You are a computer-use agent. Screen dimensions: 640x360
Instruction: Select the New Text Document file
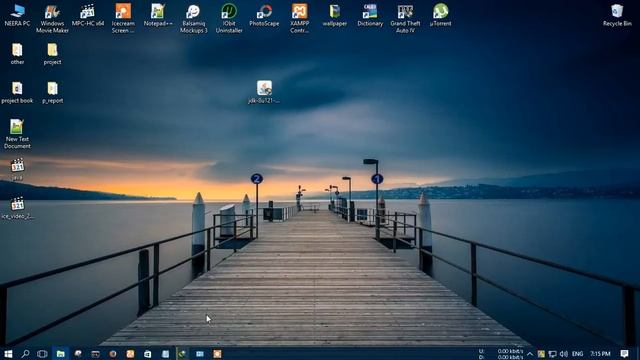click(17, 134)
